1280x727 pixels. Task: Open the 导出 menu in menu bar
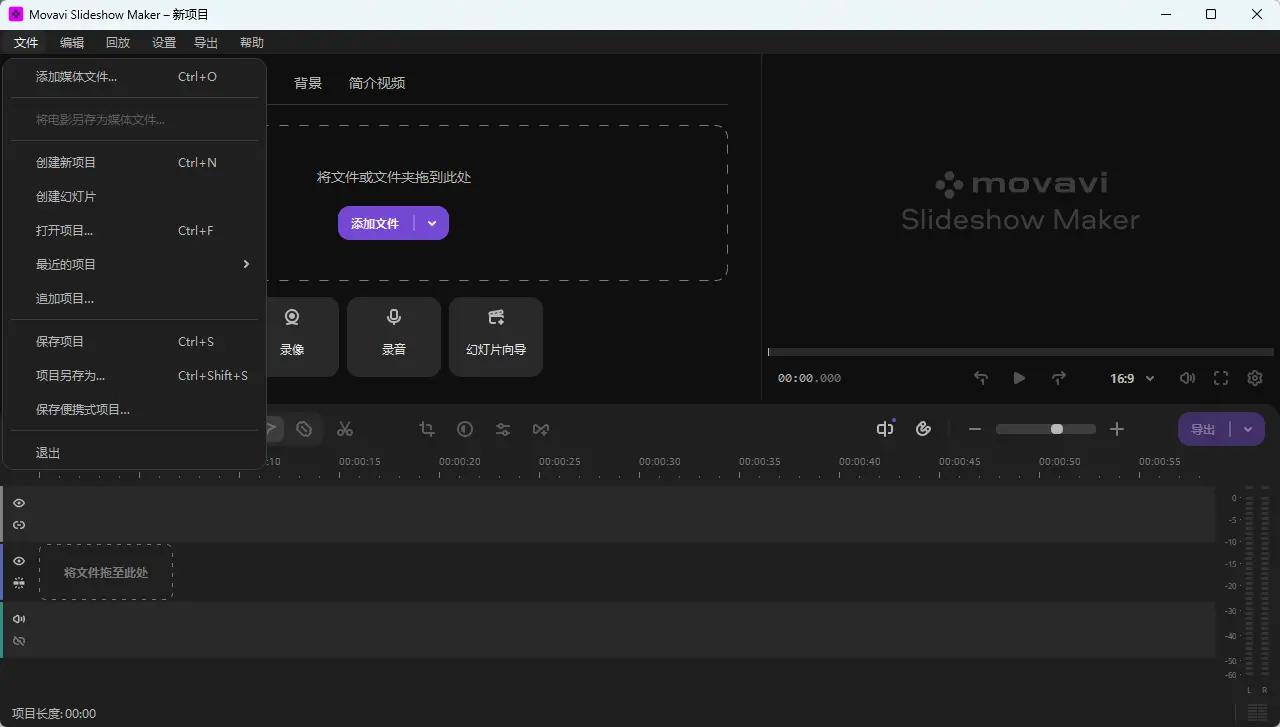[206, 42]
